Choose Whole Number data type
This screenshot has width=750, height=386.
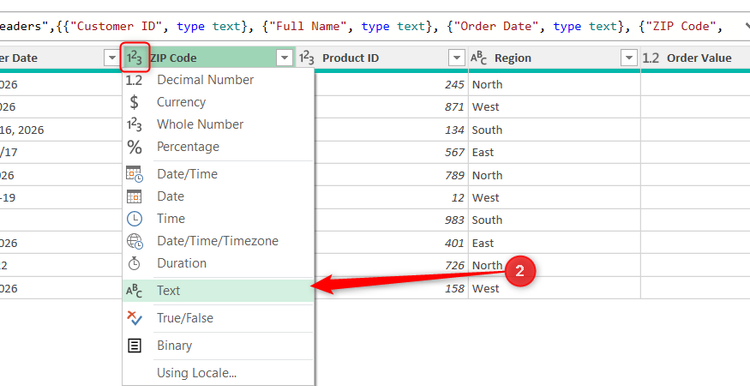219,124
